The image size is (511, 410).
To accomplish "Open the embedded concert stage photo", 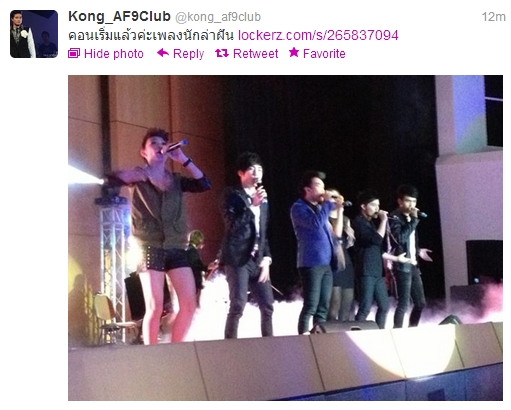I will tap(285, 238).
